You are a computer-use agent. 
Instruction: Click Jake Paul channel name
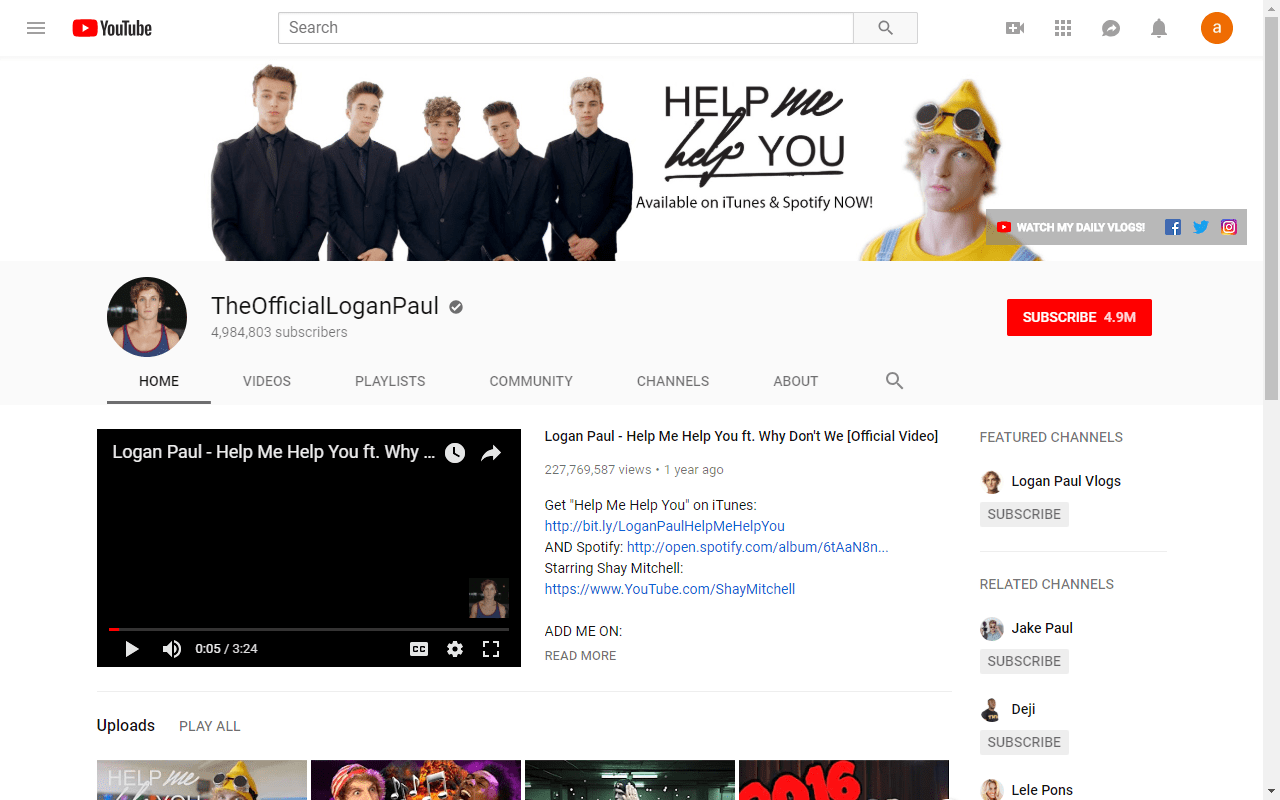click(1042, 628)
